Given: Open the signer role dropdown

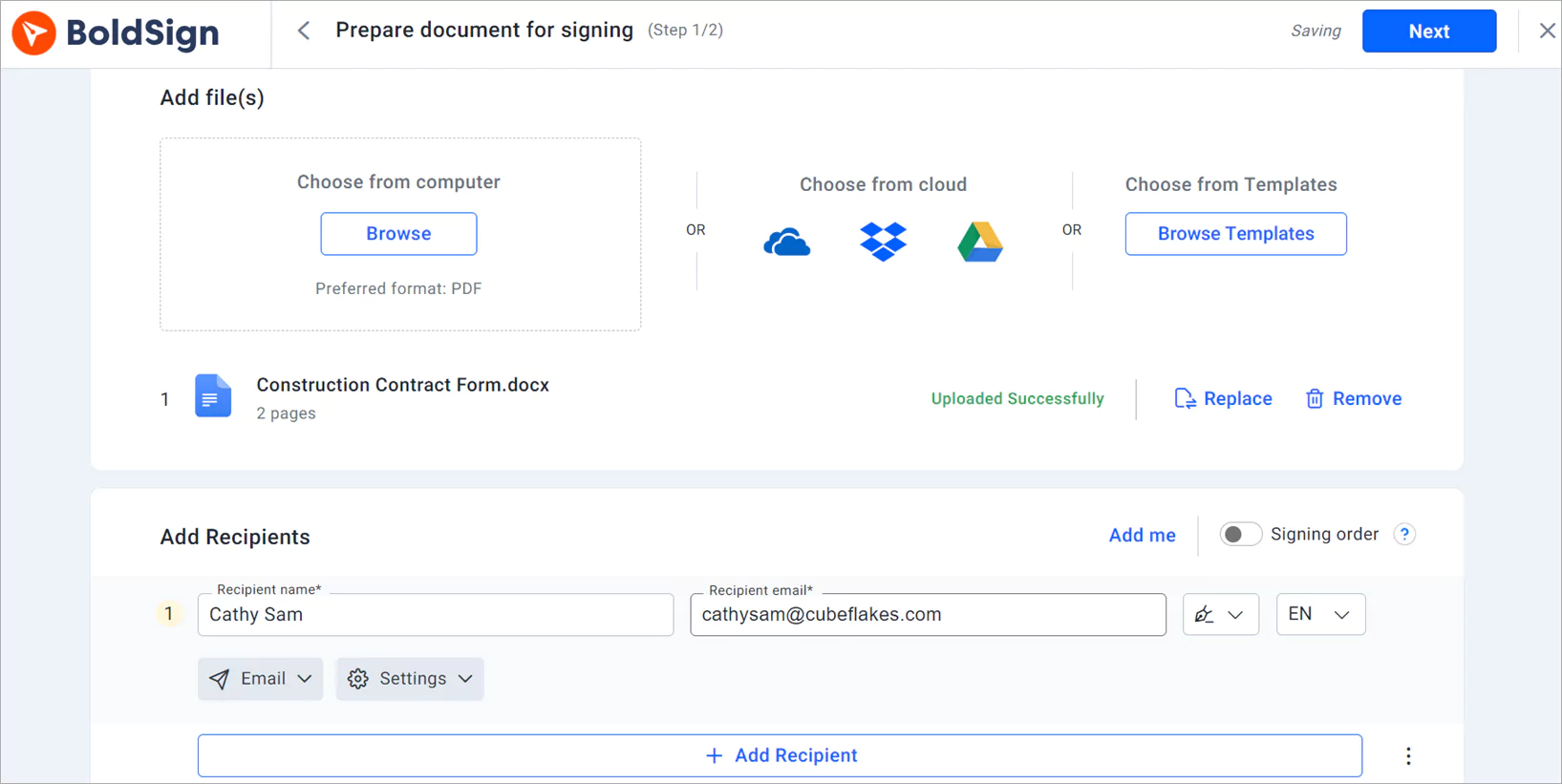Looking at the screenshot, I should point(1221,615).
